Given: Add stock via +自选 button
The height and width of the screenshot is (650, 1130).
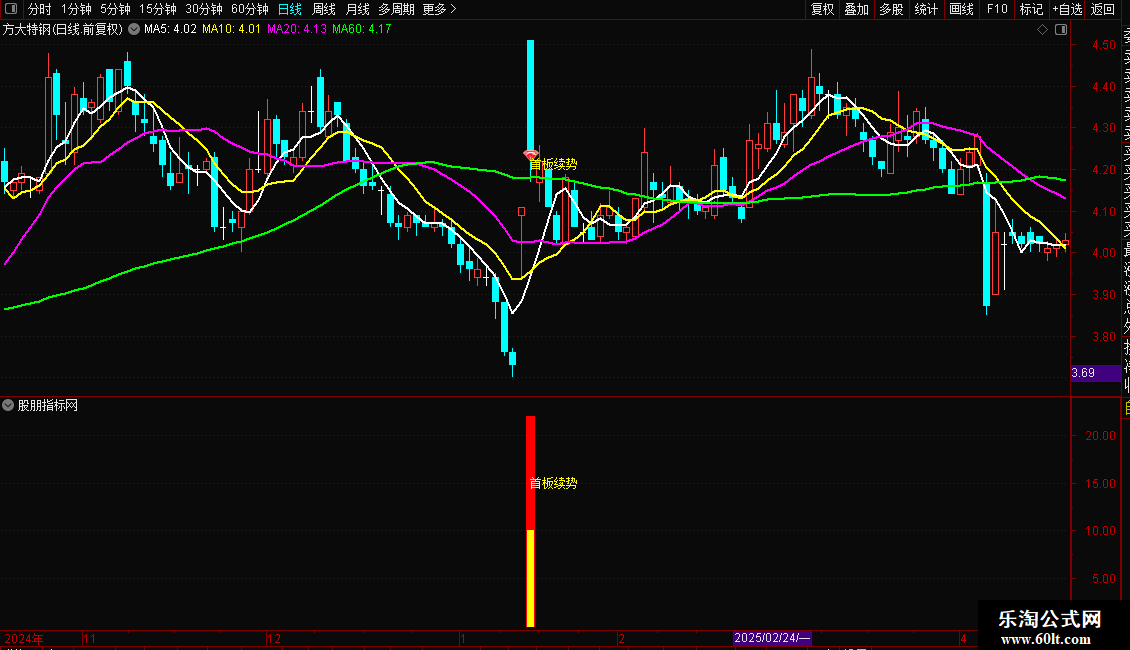Looking at the screenshot, I should pyautogui.click(x=1067, y=9).
